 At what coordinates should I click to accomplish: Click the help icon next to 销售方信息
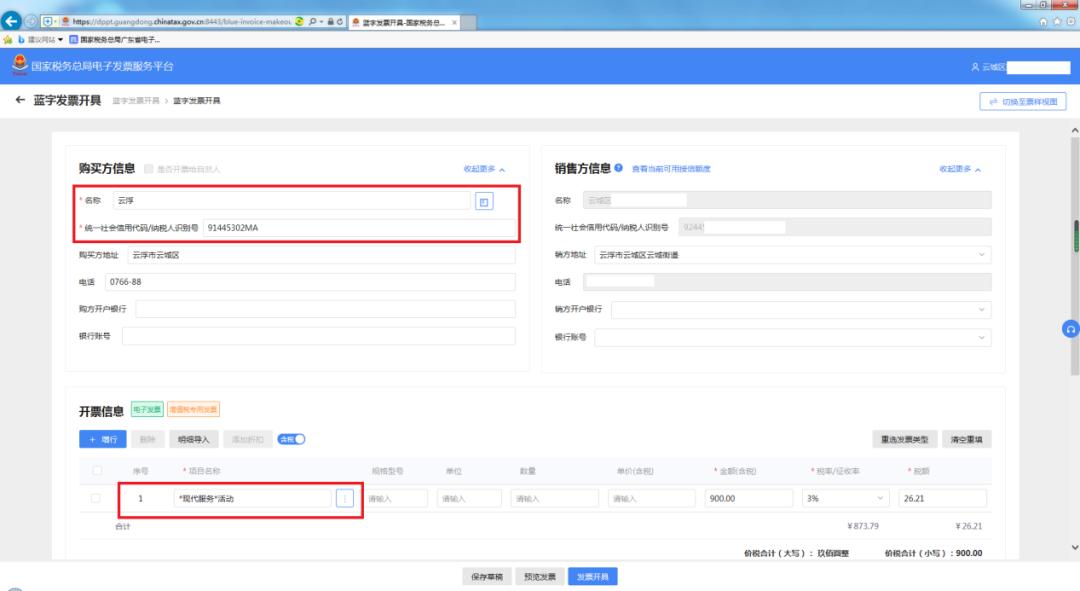619,168
